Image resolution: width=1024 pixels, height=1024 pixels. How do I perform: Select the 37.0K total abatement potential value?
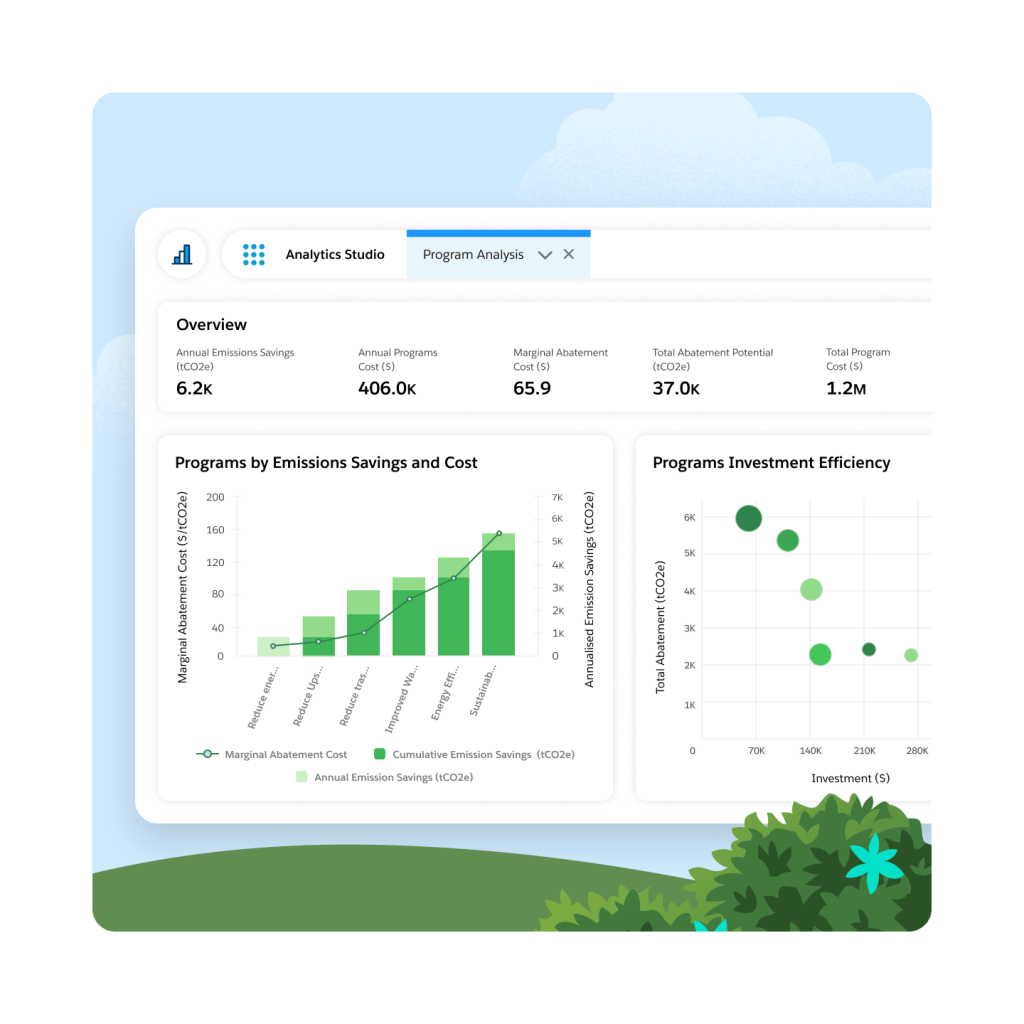(x=676, y=389)
